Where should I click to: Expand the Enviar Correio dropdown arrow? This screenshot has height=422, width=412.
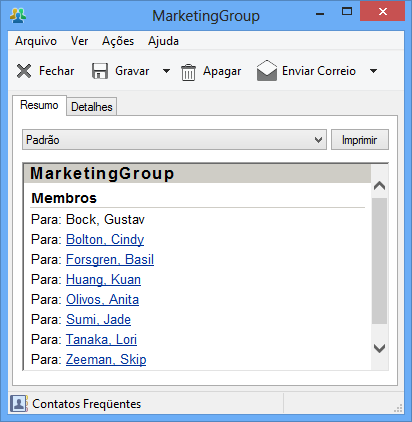pyautogui.click(x=374, y=71)
